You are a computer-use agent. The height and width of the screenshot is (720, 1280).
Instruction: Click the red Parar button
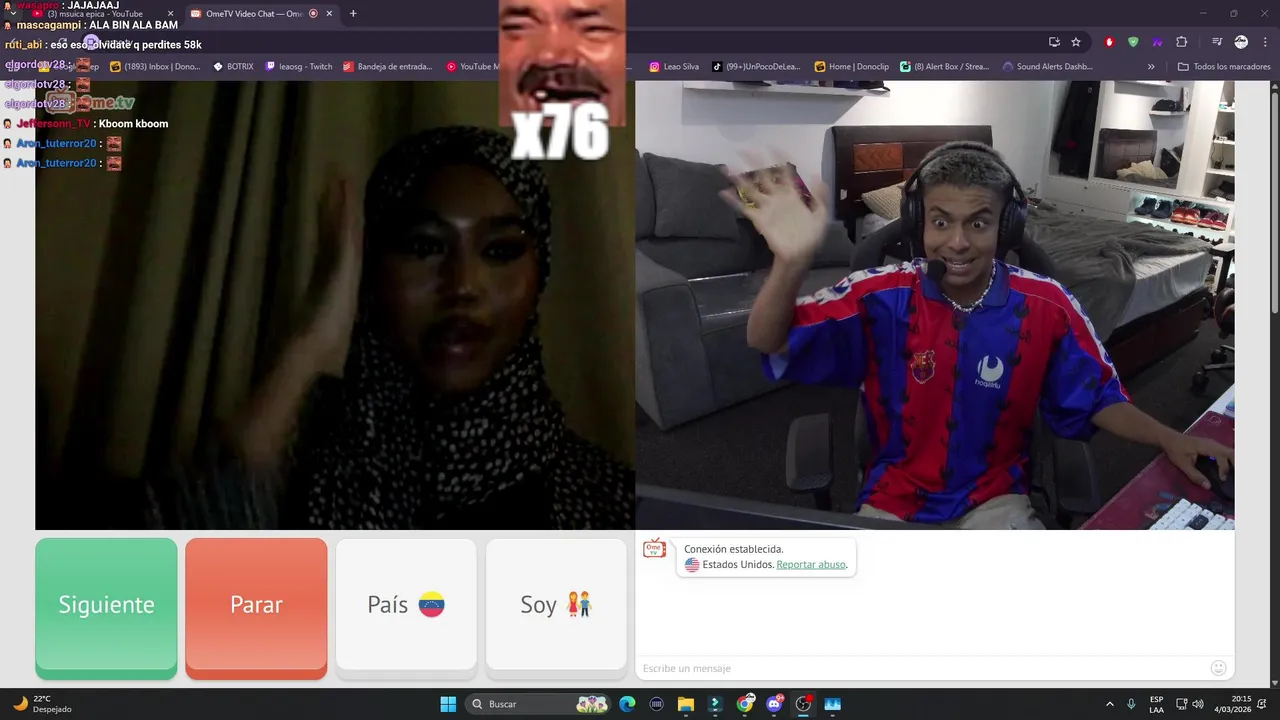[256, 608]
